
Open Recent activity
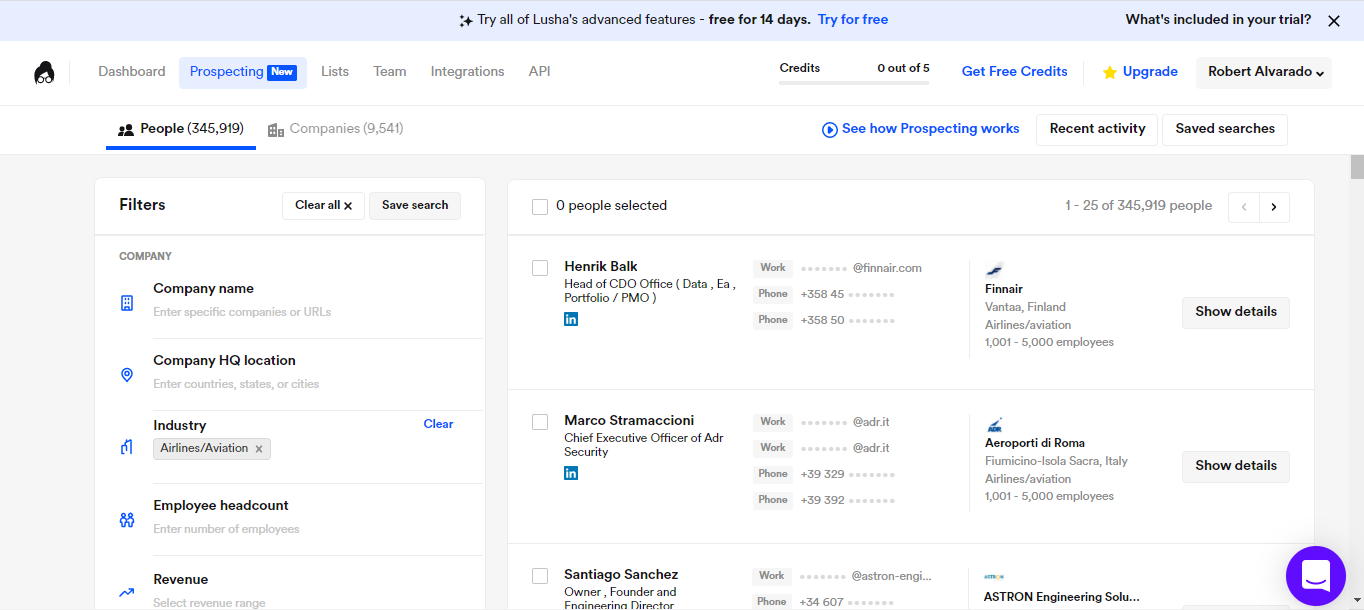[x=1097, y=129]
